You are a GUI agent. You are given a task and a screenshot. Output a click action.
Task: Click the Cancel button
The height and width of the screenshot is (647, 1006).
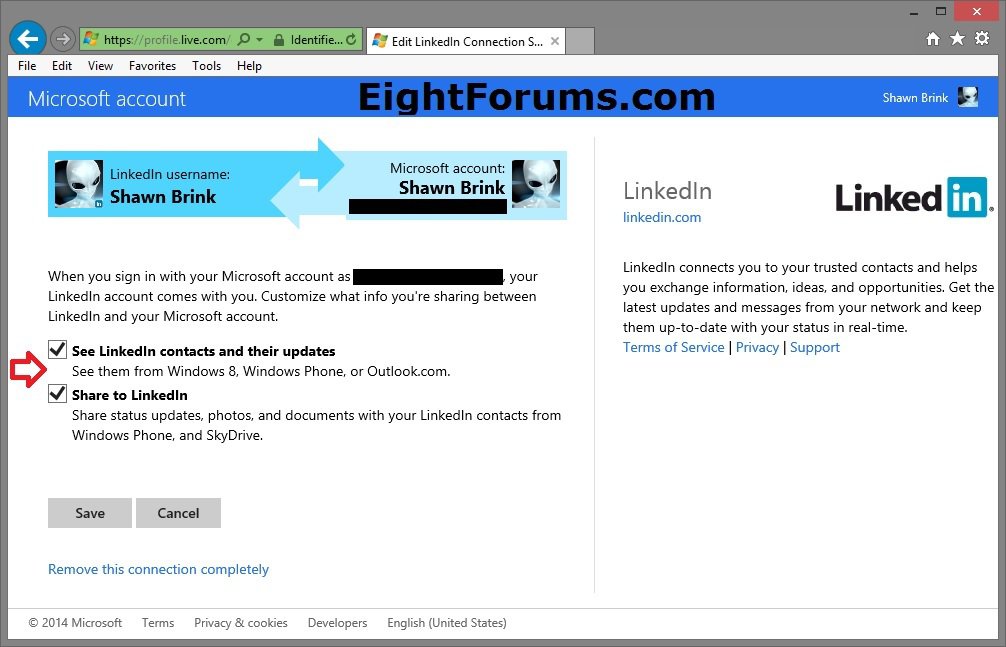tap(178, 513)
